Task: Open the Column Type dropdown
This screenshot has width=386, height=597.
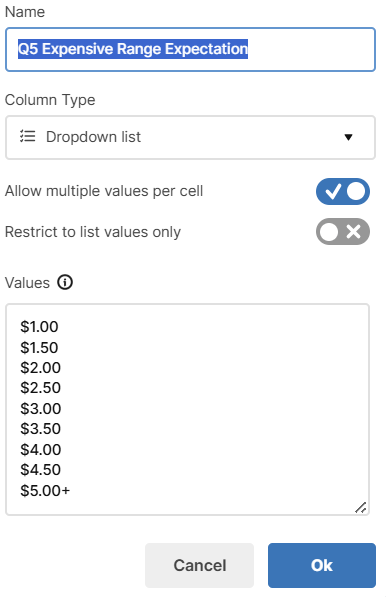Action: pos(190,137)
